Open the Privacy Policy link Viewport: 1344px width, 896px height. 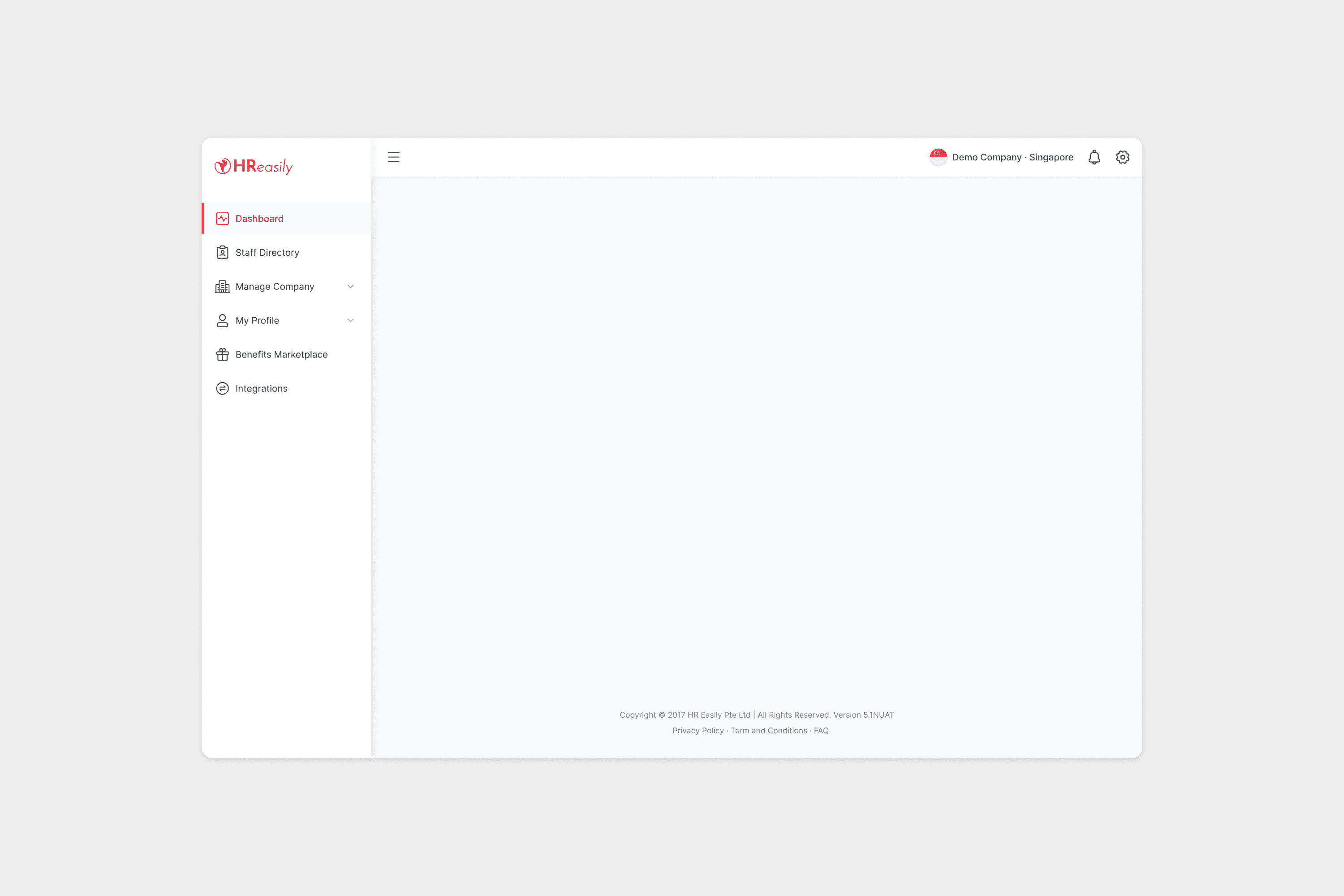(698, 730)
